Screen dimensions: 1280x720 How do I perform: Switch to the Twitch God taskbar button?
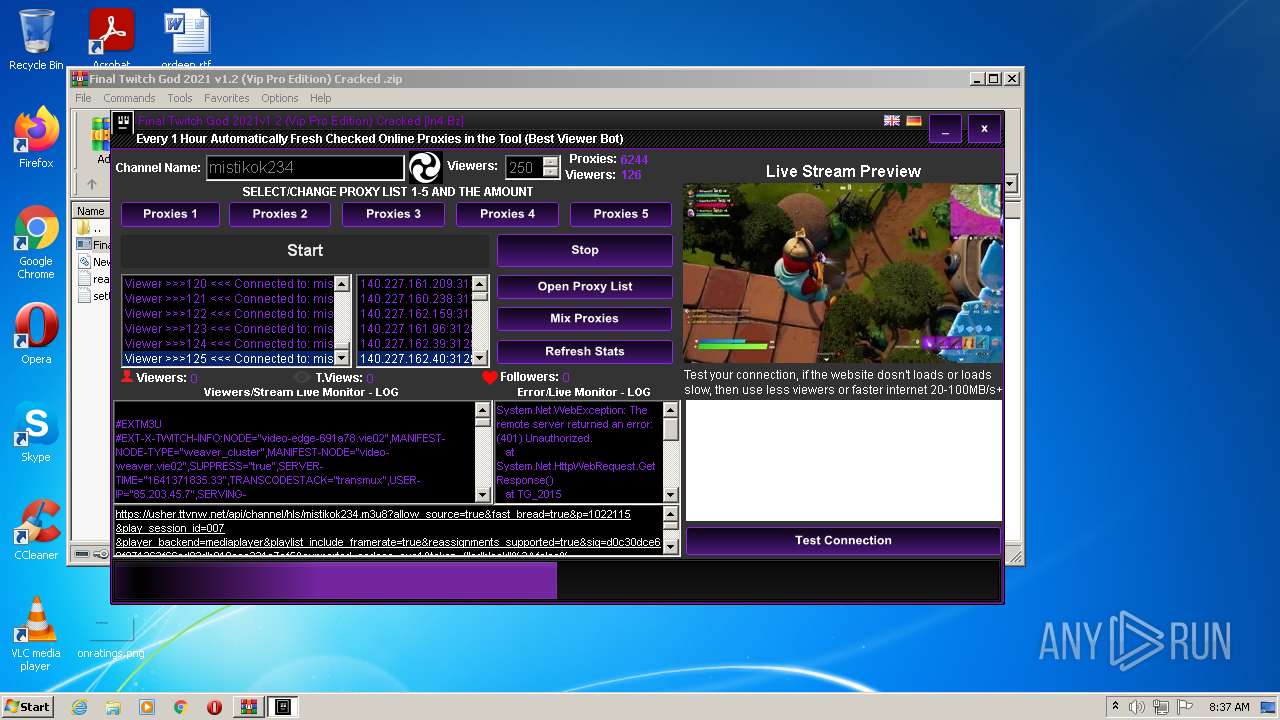(283, 707)
